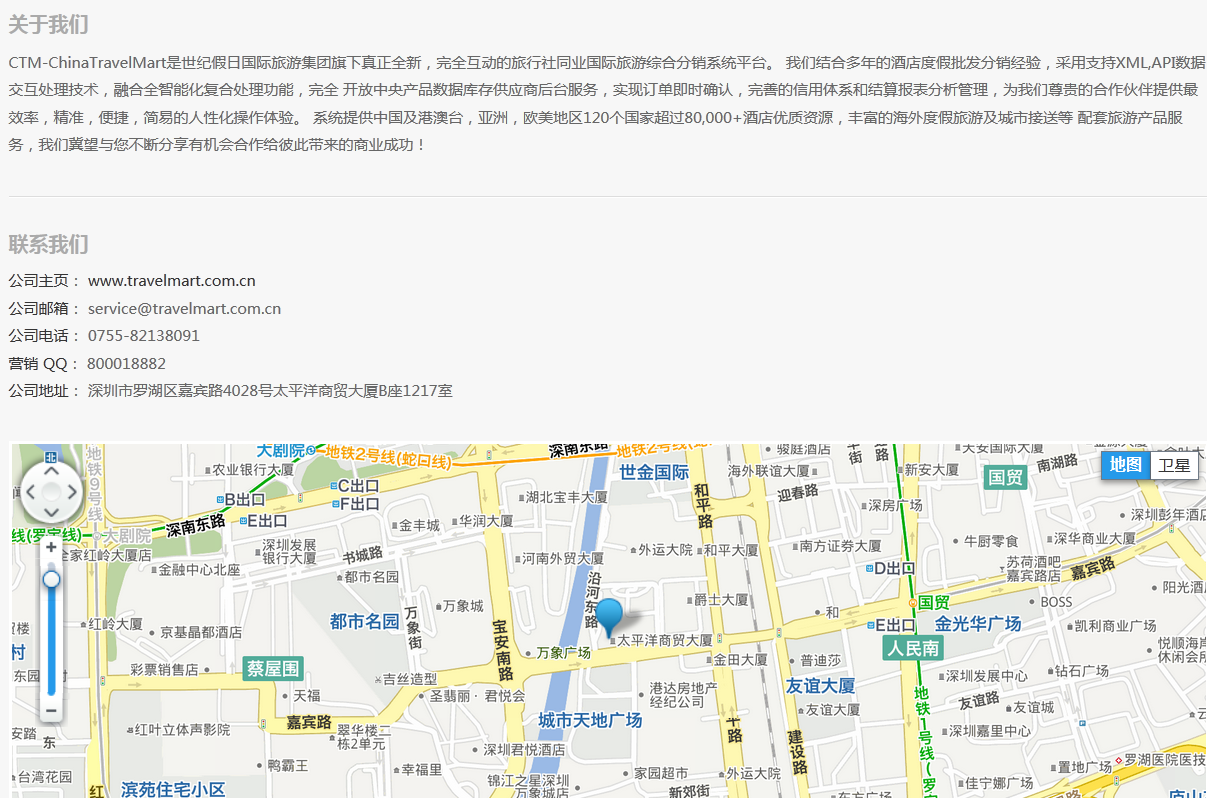Pan the map left with the west arrow
The image size is (1207, 798).
pyautogui.click(x=31, y=492)
